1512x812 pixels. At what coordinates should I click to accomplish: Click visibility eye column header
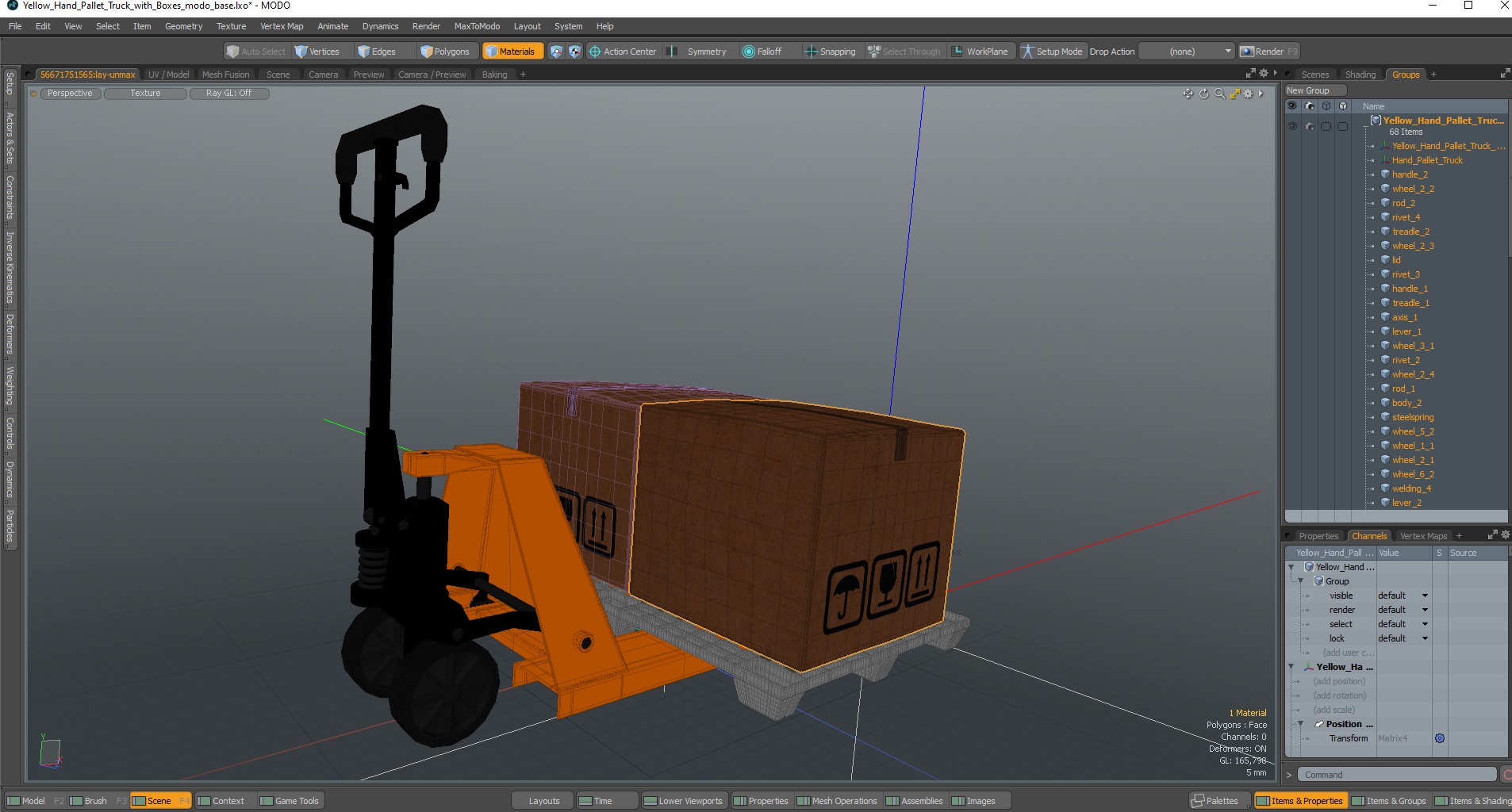1292,105
